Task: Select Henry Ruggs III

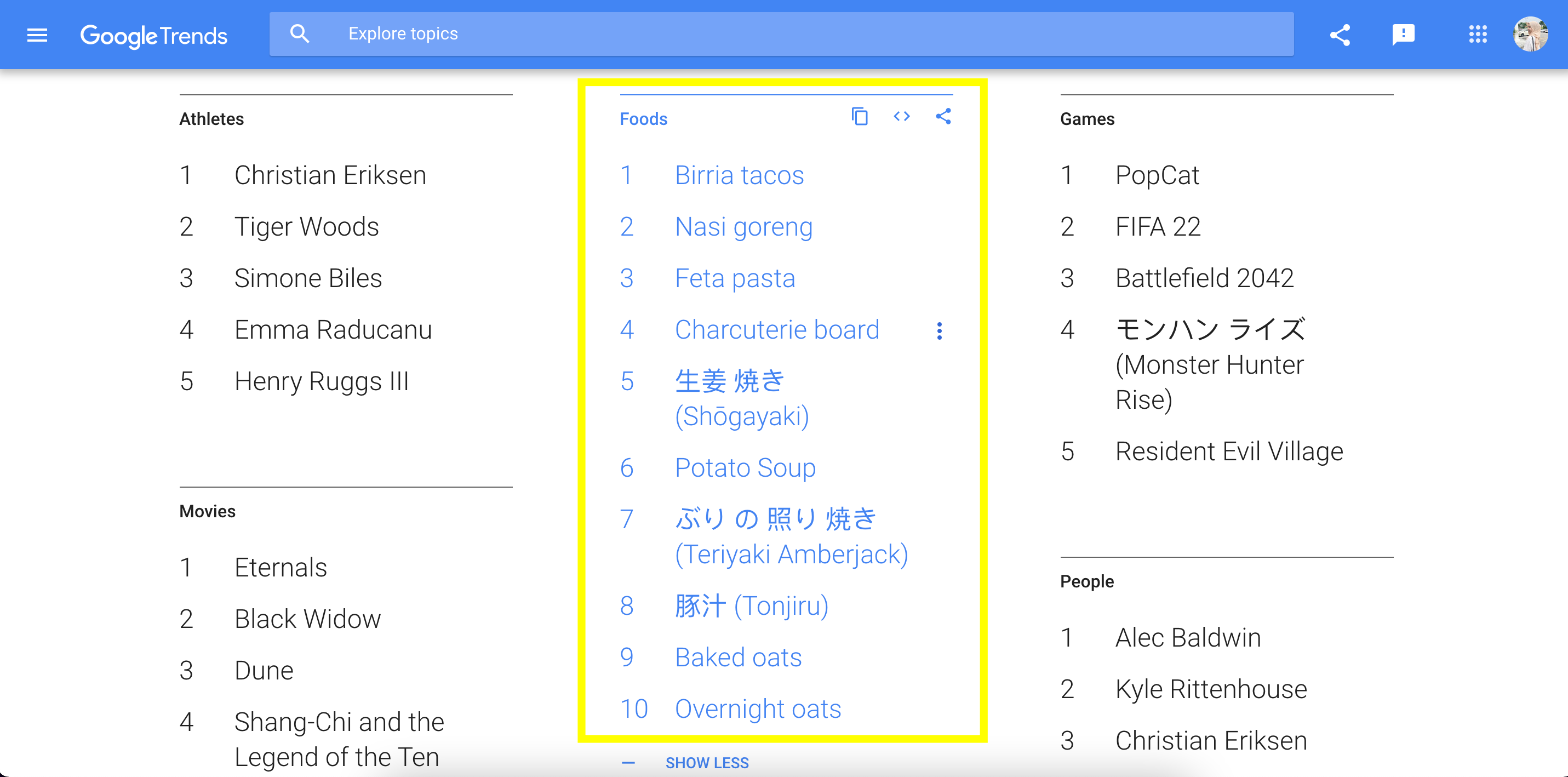Action: coord(322,382)
